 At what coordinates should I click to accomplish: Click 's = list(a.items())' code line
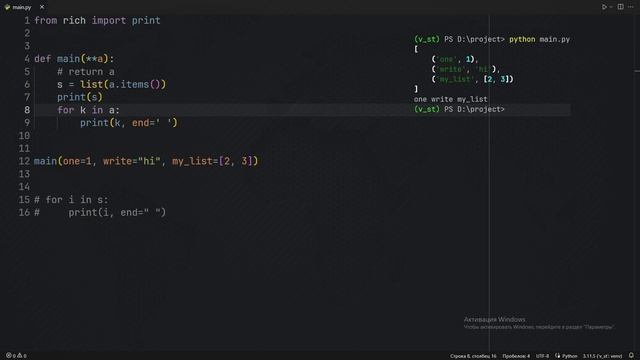[x=111, y=84]
